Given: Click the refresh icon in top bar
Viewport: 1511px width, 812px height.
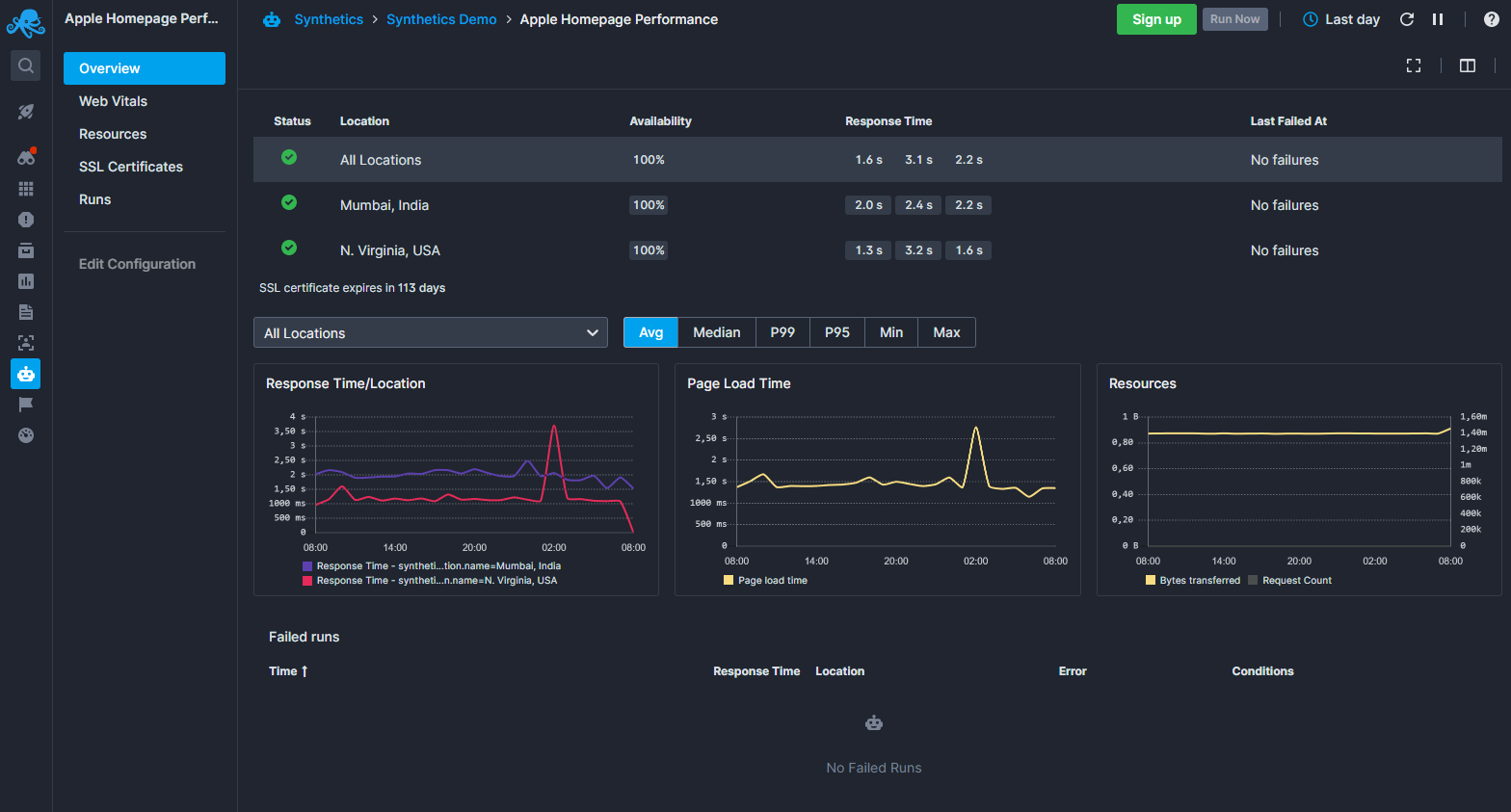Looking at the screenshot, I should point(1407,19).
